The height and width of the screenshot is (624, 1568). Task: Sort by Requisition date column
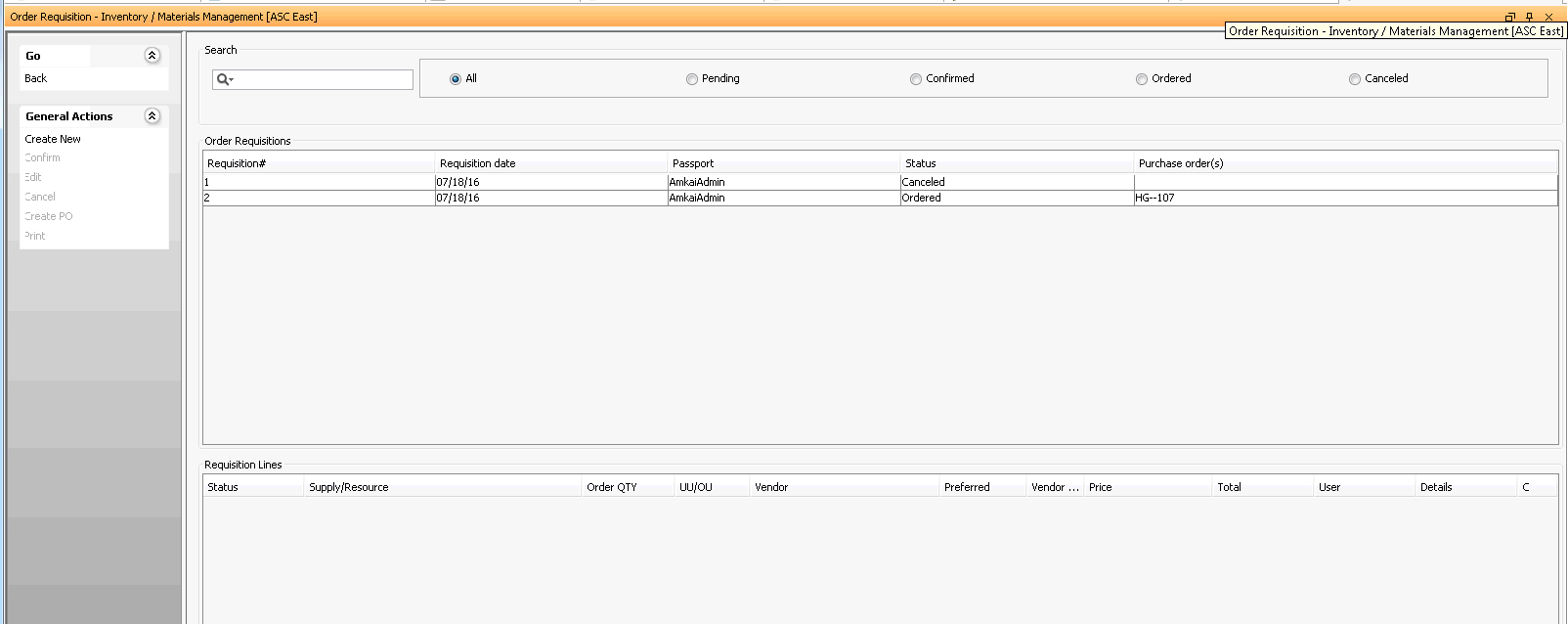[x=477, y=163]
